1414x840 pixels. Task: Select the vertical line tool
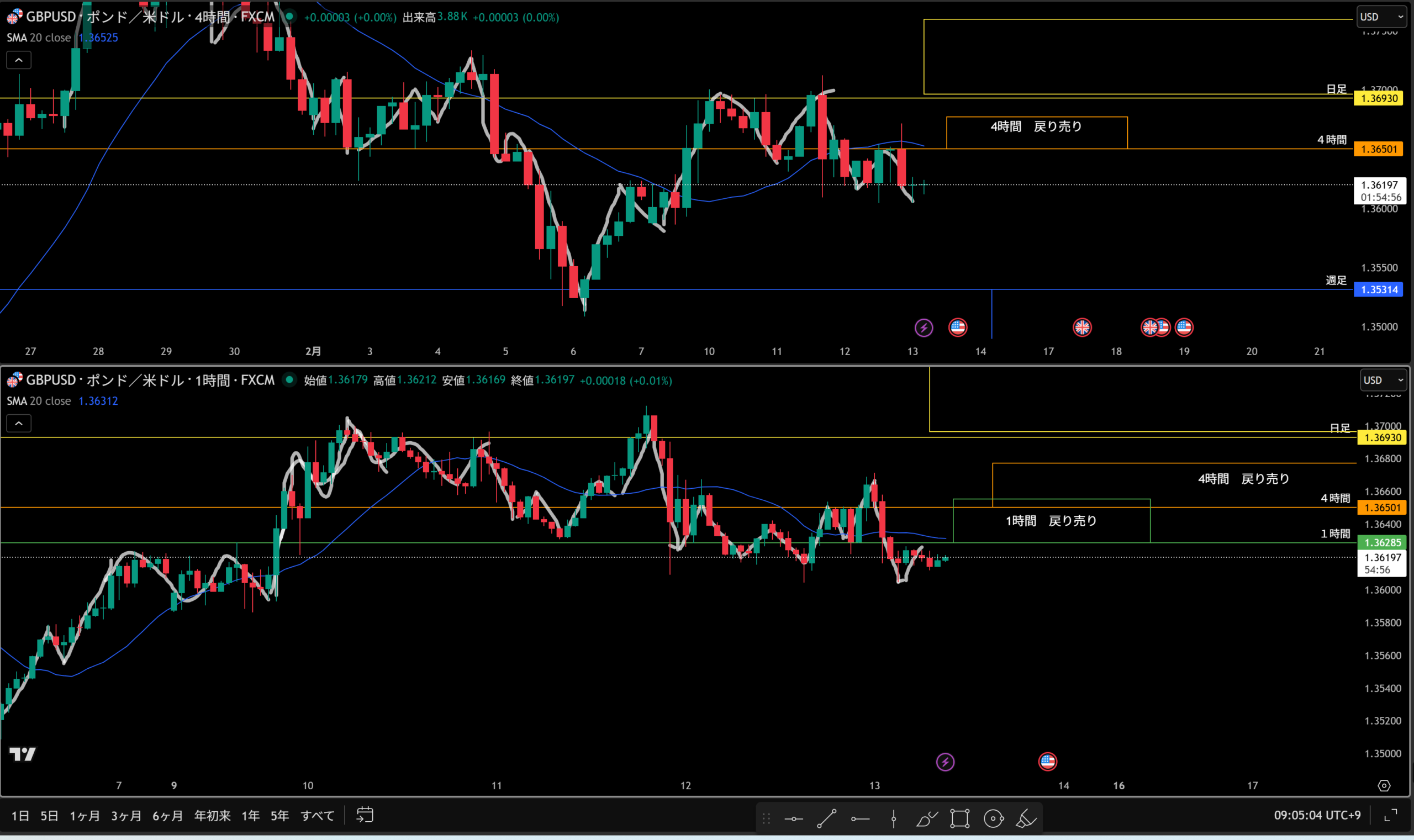point(893,818)
